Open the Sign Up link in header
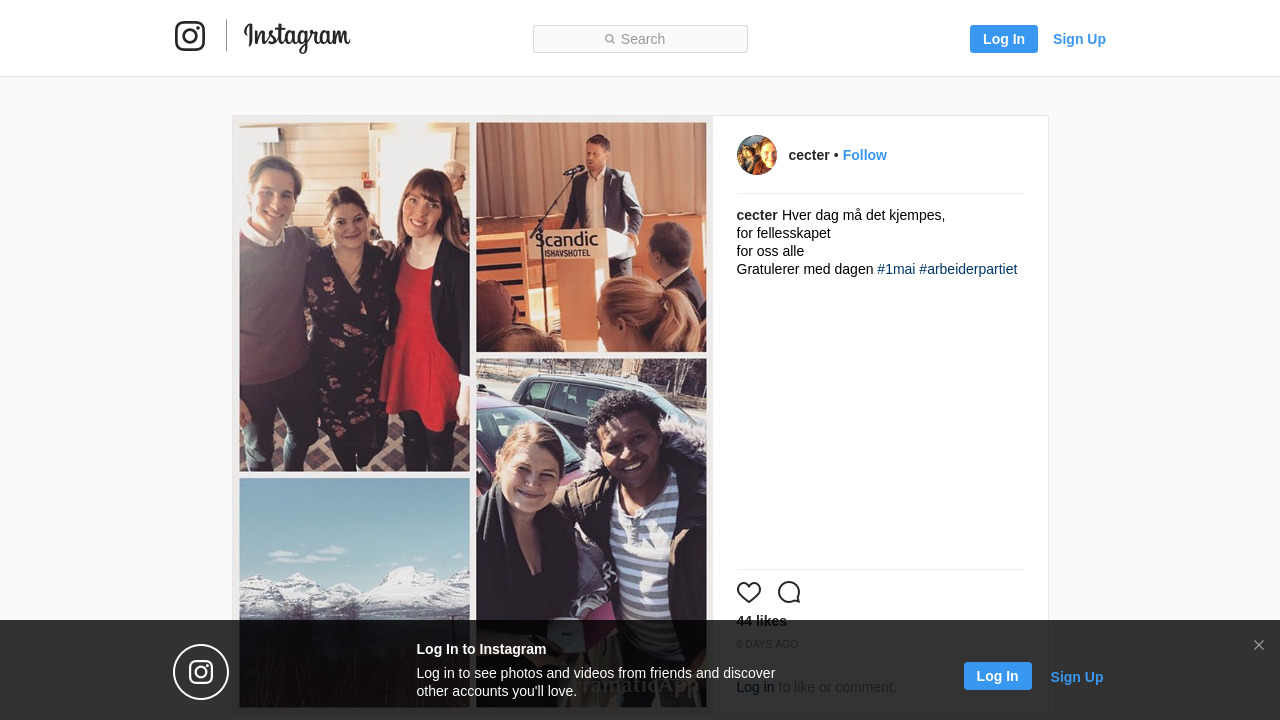Screen dimensions: 1280x720 [x=1079, y=39]
